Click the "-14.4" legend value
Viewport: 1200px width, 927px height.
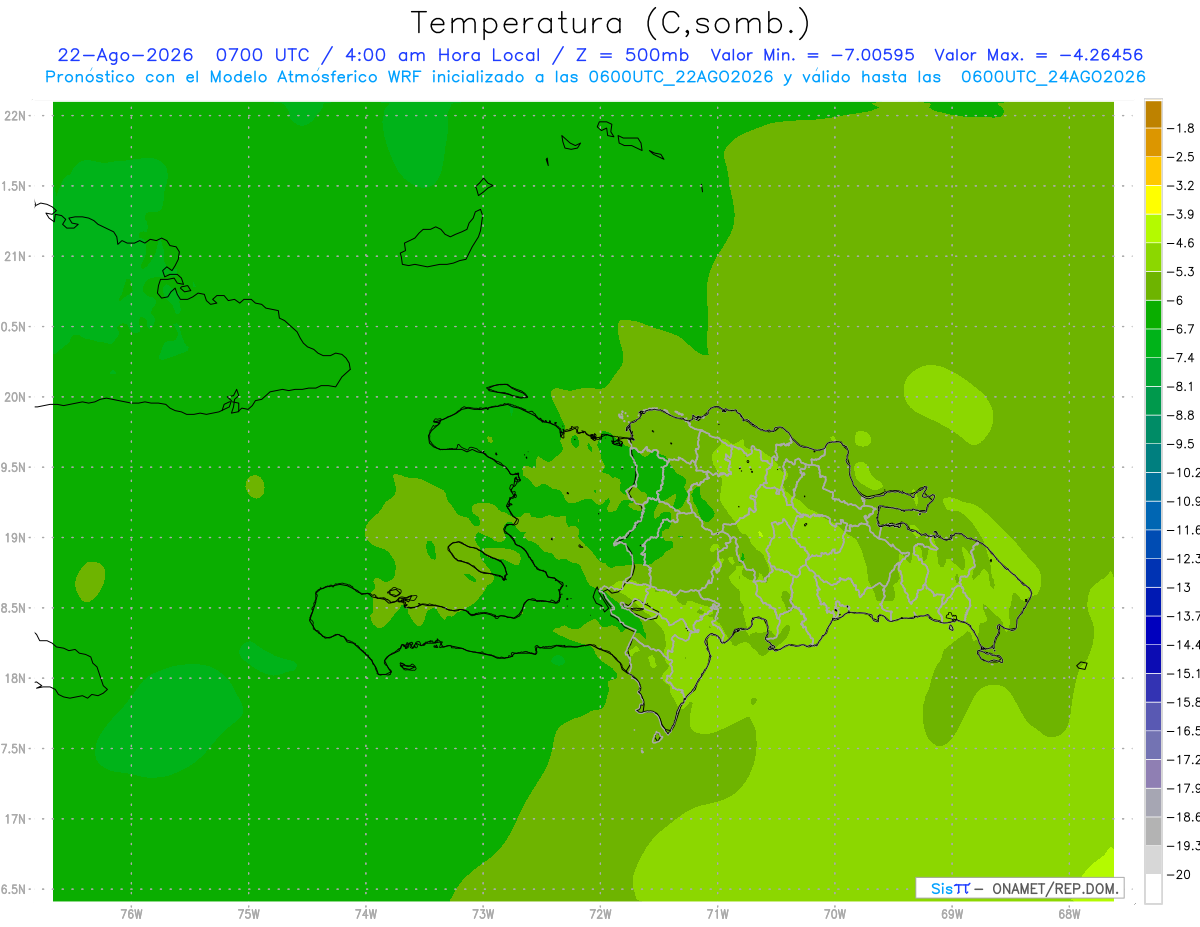[1185, 644]
